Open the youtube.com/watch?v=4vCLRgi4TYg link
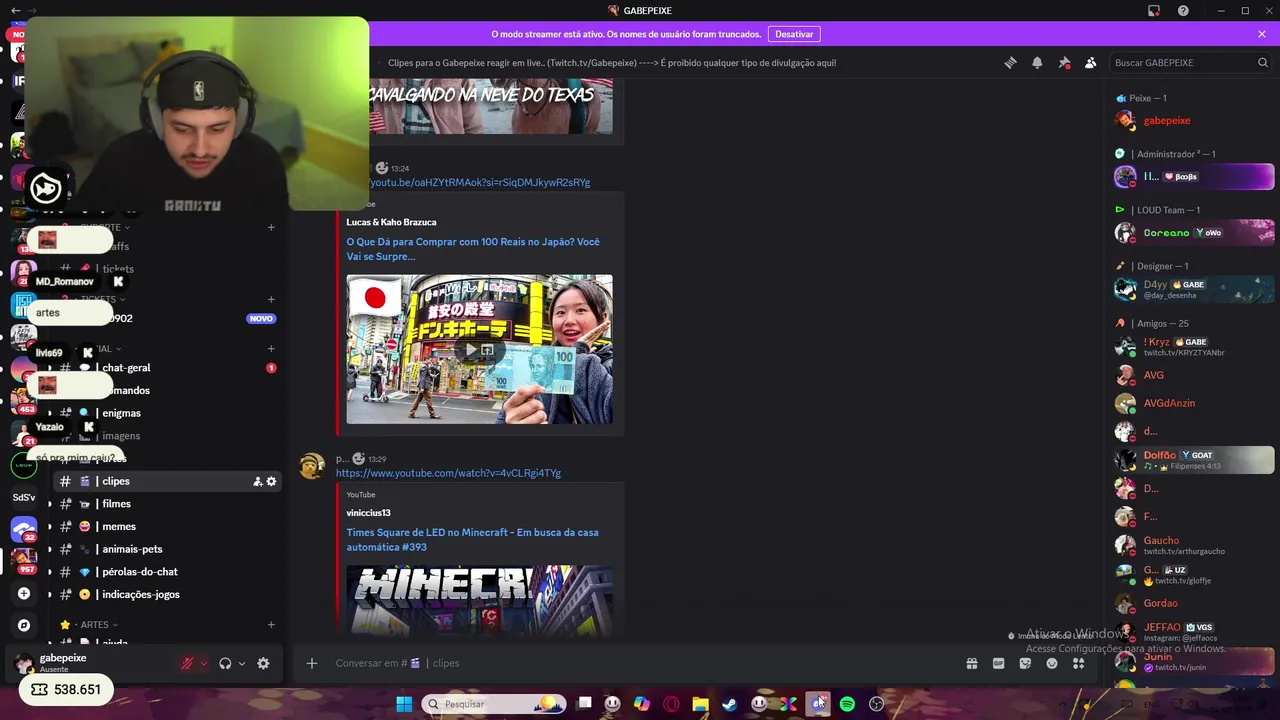The width and height of the screenshot is (1280, 720). [448, 473]
